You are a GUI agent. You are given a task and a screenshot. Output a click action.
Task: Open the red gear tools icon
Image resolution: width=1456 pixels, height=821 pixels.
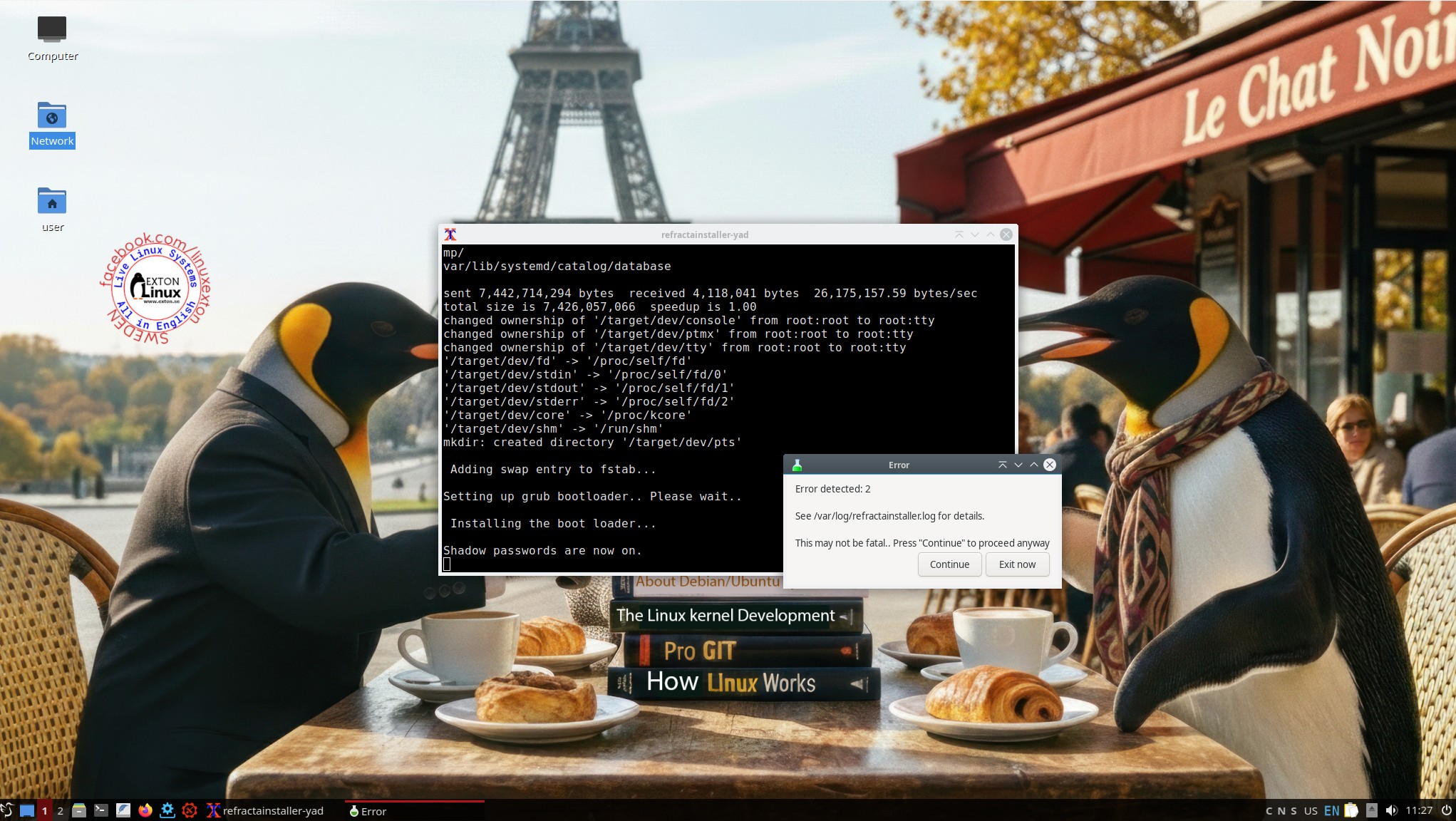(190, 810)
